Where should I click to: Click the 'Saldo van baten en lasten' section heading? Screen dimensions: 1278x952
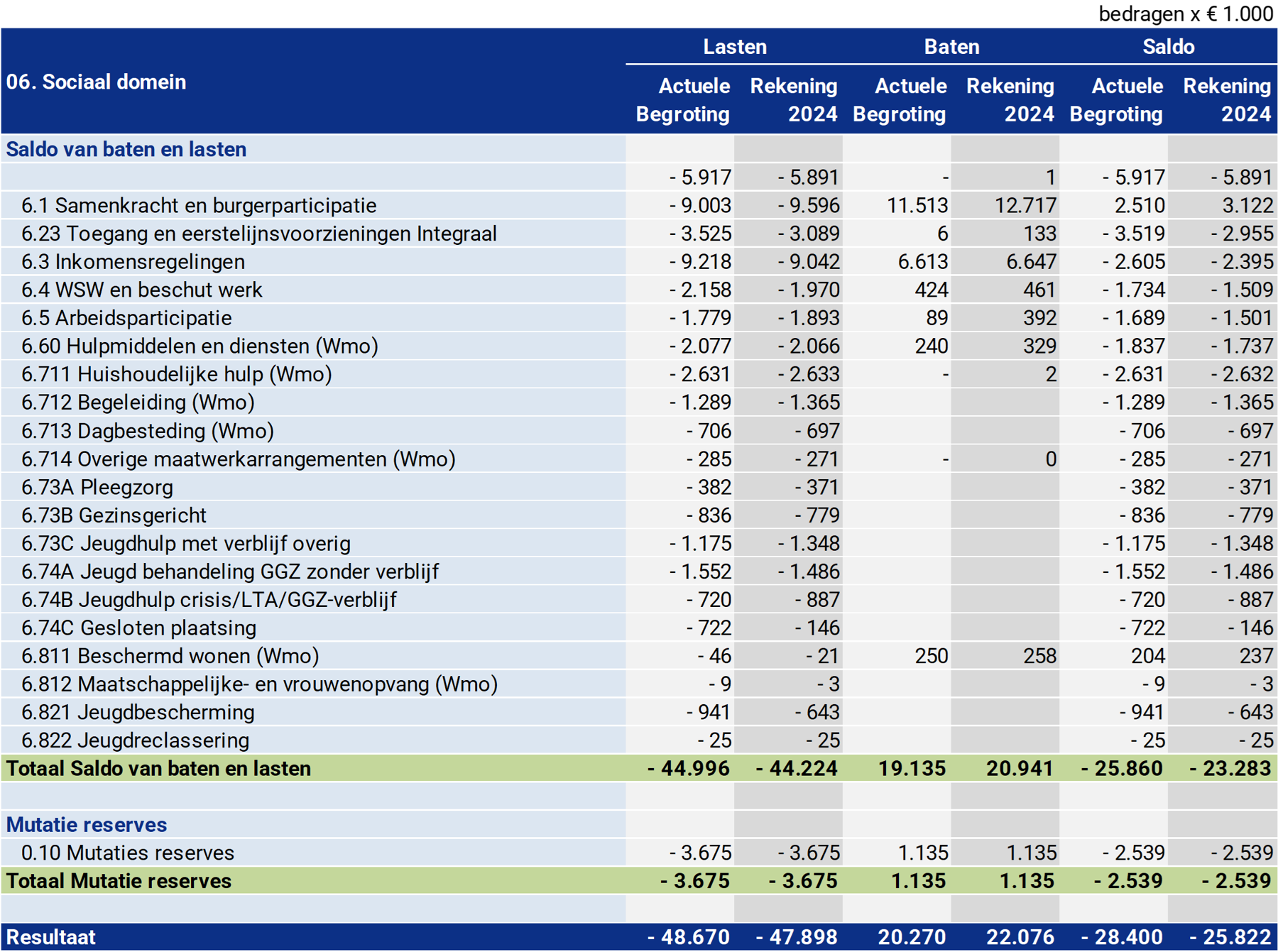point(126,150)
